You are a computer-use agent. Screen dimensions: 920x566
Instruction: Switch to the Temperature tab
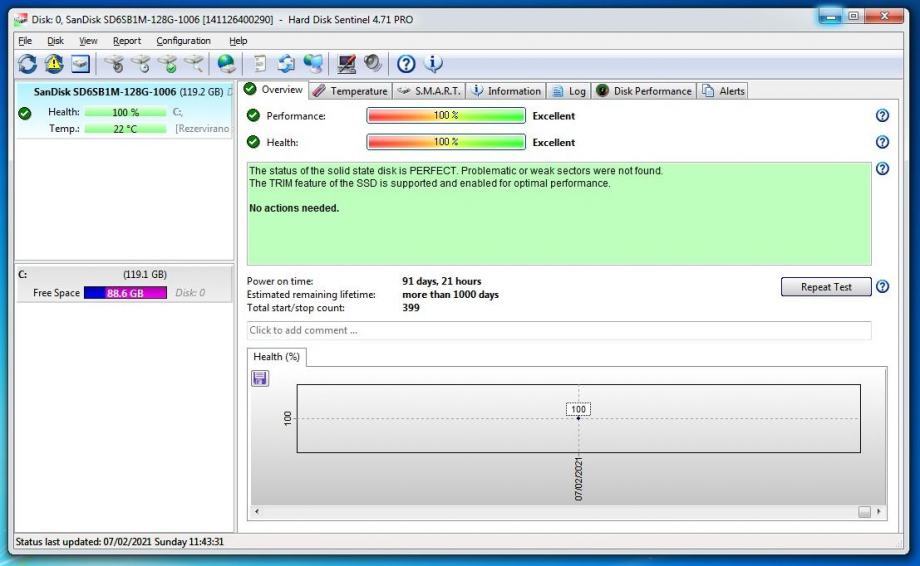(x=350, y=91)
